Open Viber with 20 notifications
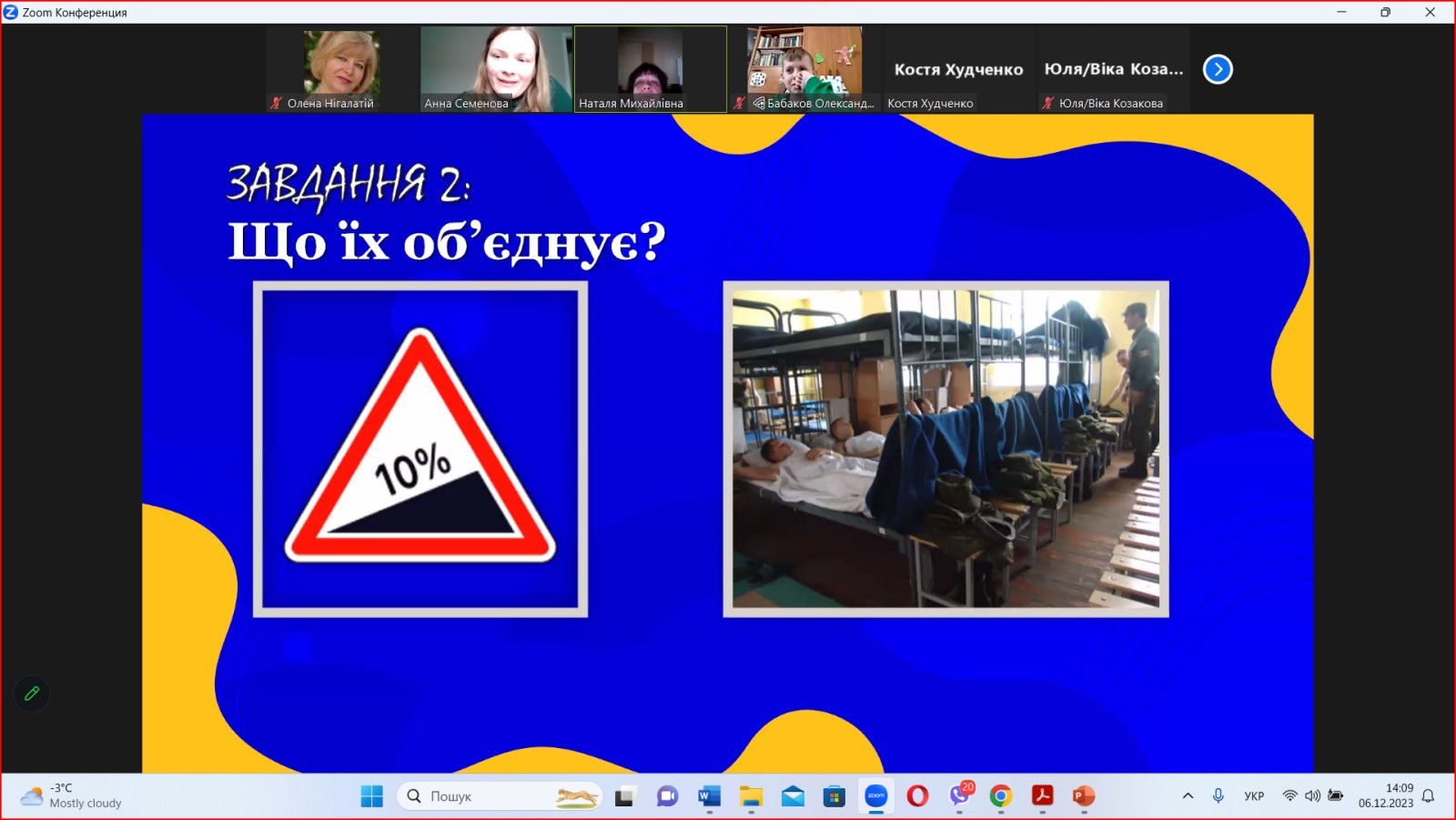 pyautogui.click(x=959, y=796)
